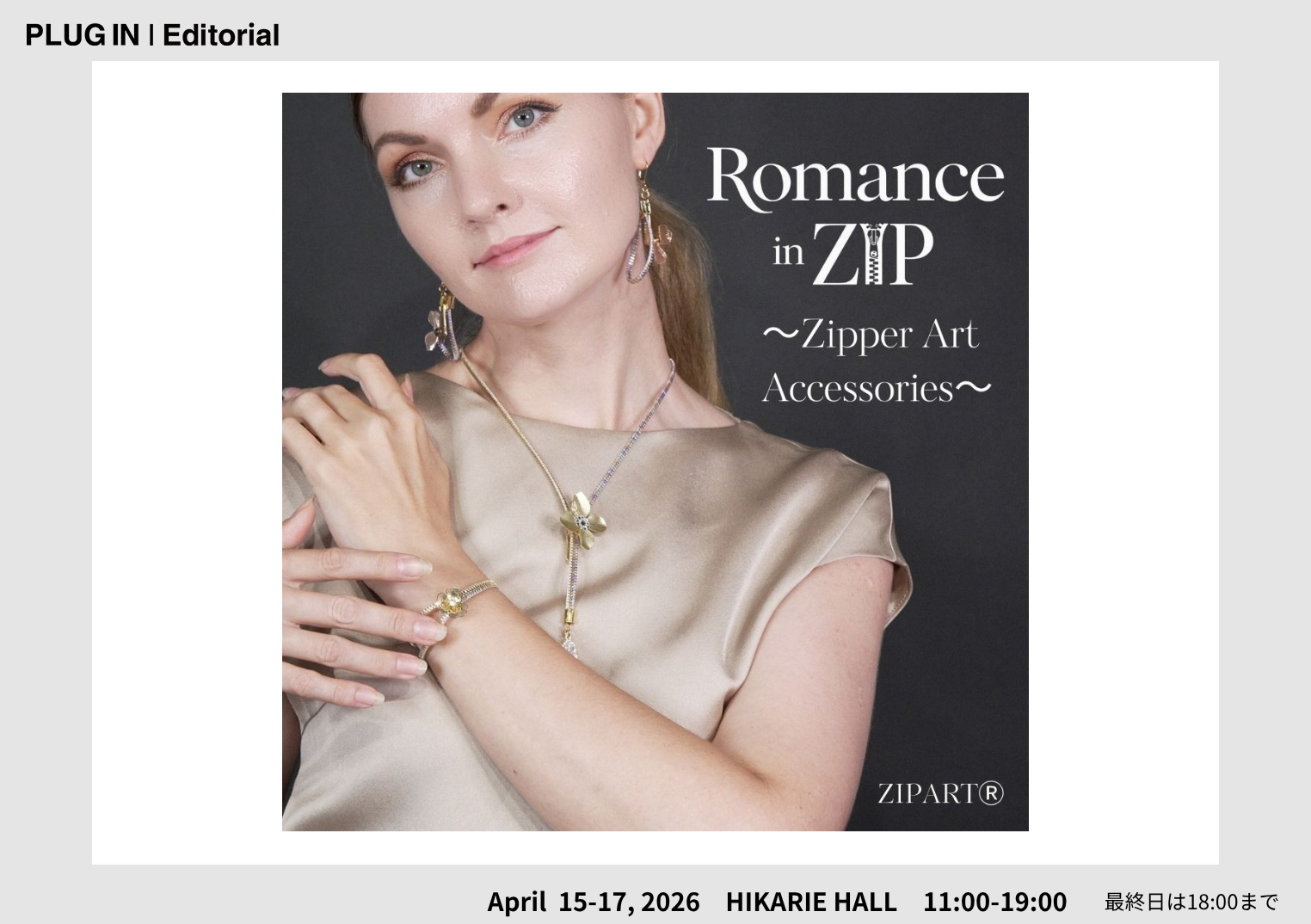Click the registered trademark symbol after ZIPART

point(991,792)
